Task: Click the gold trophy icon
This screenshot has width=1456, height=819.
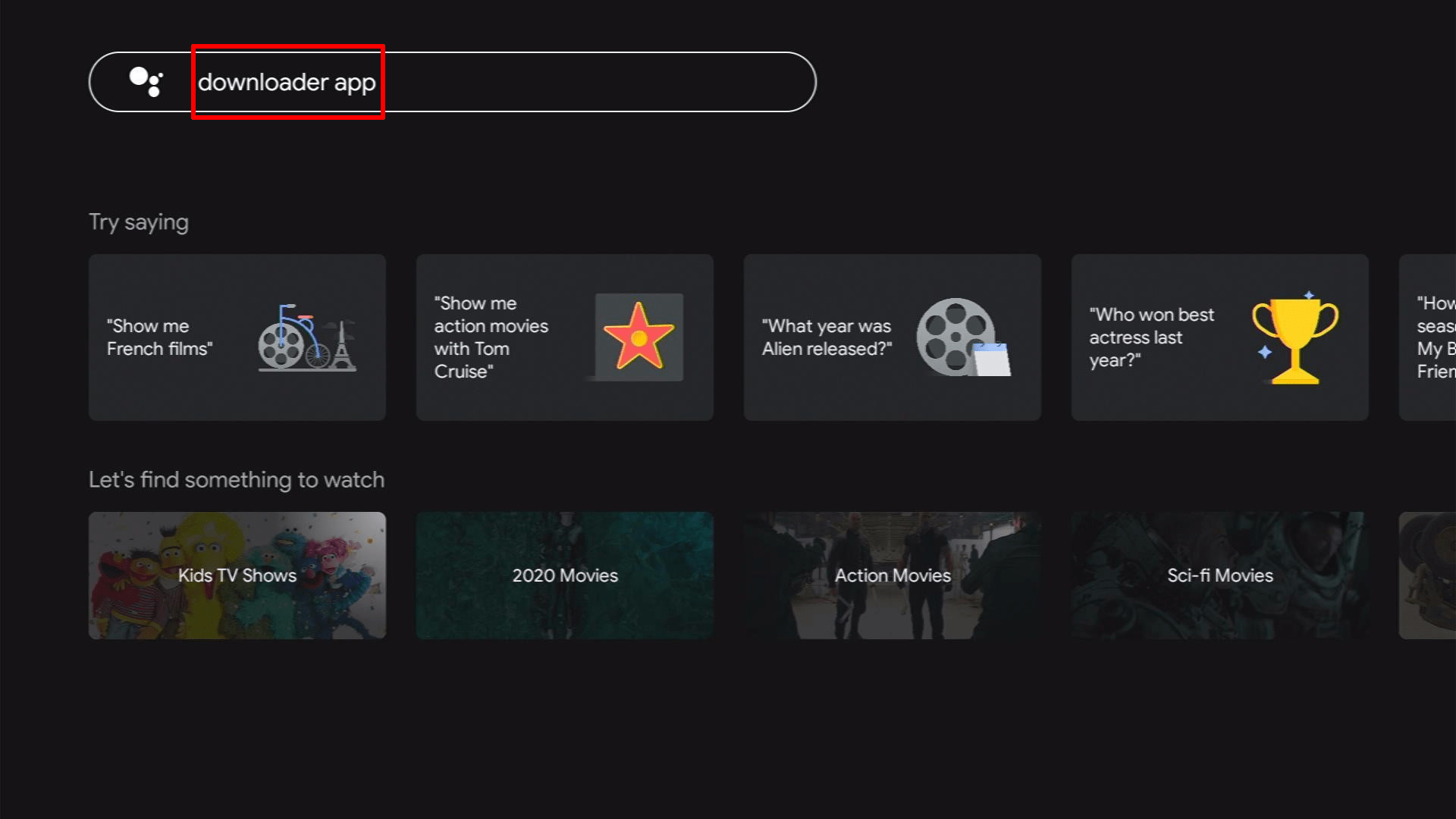Action: [x=1294, y=337]
